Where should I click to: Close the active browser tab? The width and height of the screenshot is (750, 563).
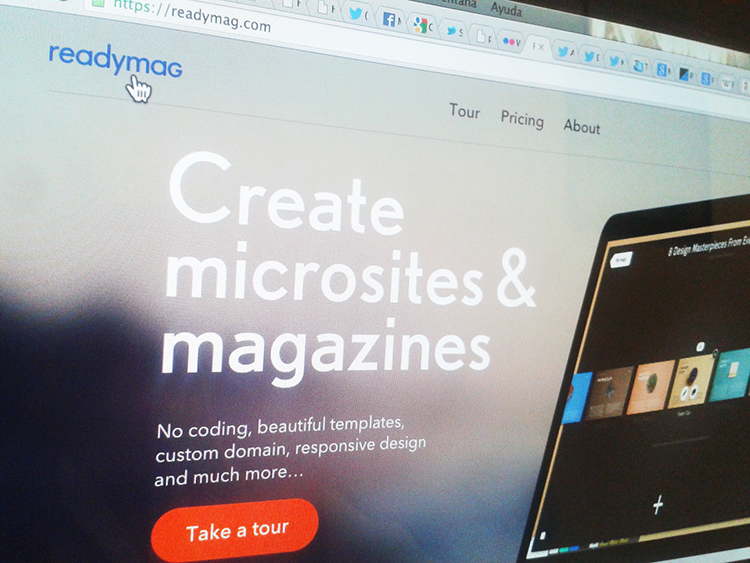541,46
